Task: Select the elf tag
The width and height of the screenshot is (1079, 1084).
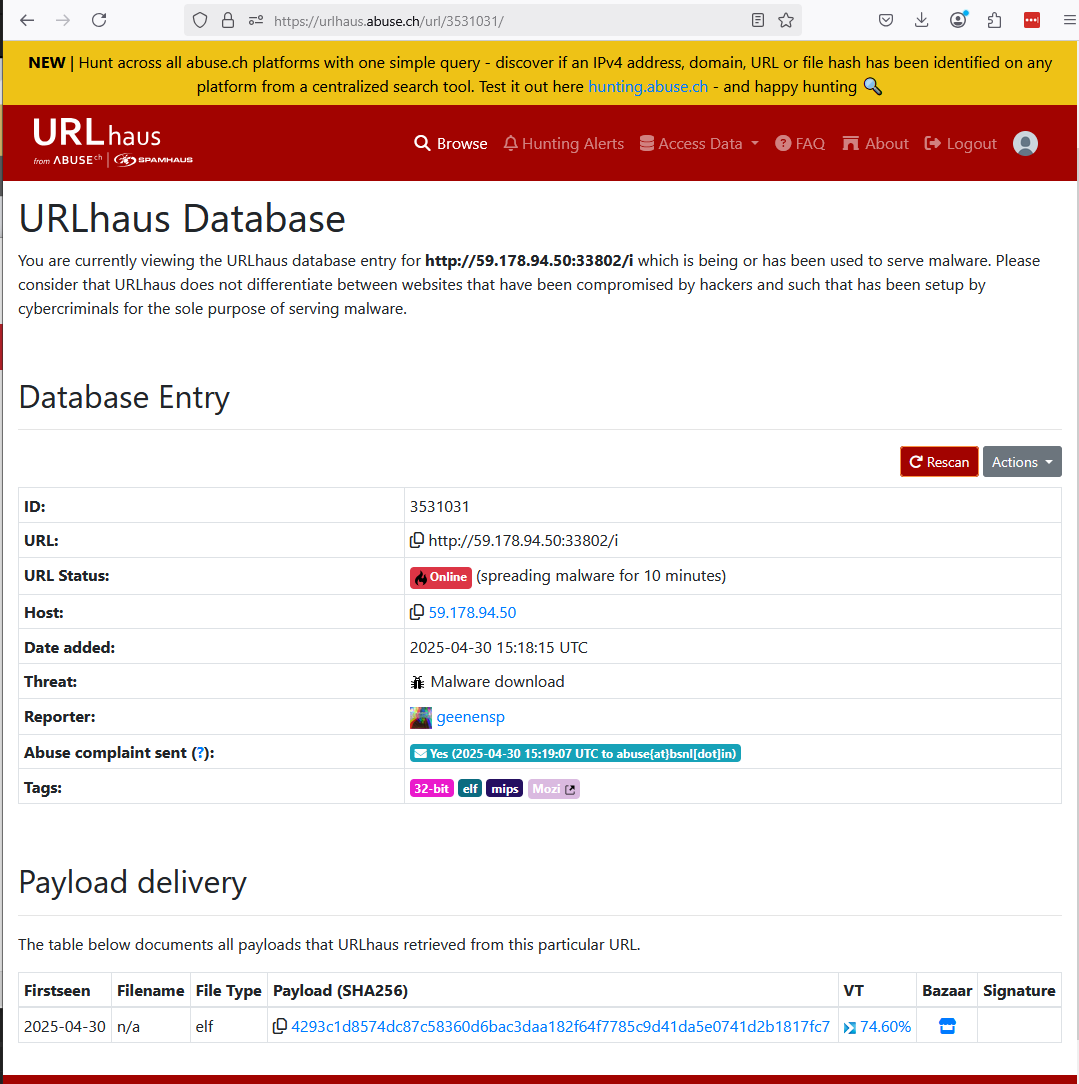Action: pyautogui.click(x=470, y=789)
